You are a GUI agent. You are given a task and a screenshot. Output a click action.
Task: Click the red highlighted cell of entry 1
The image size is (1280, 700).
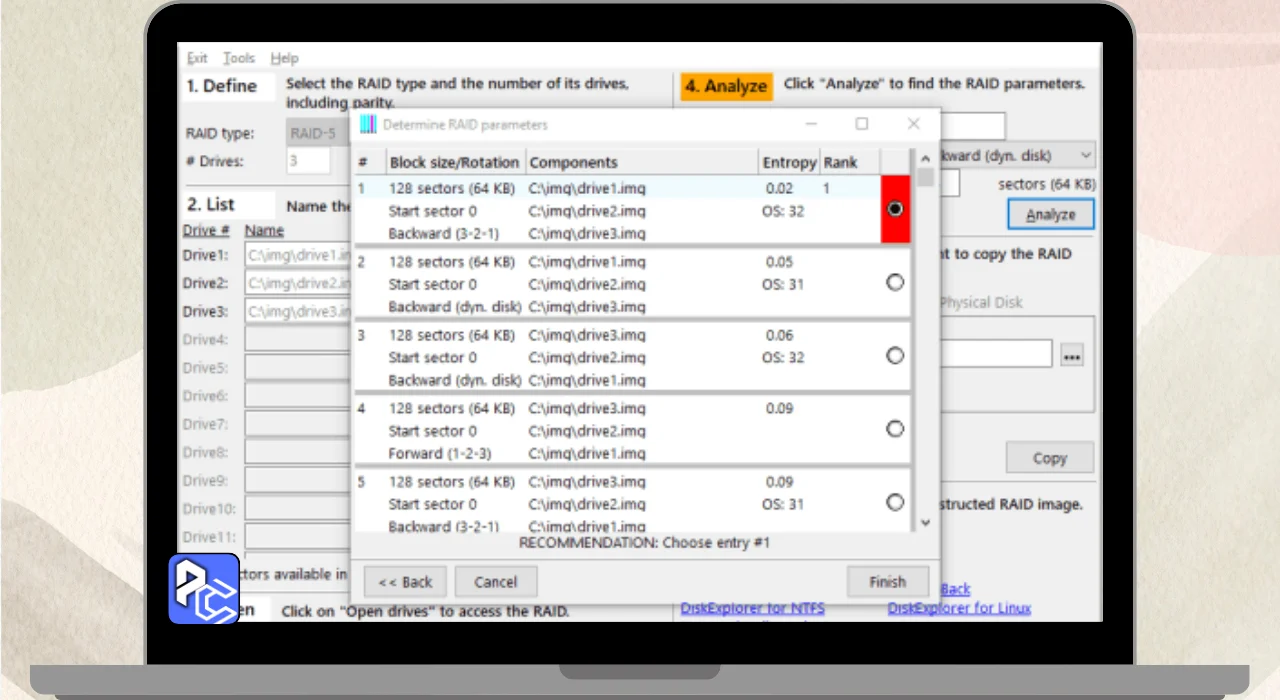click(x=895, y=209)
